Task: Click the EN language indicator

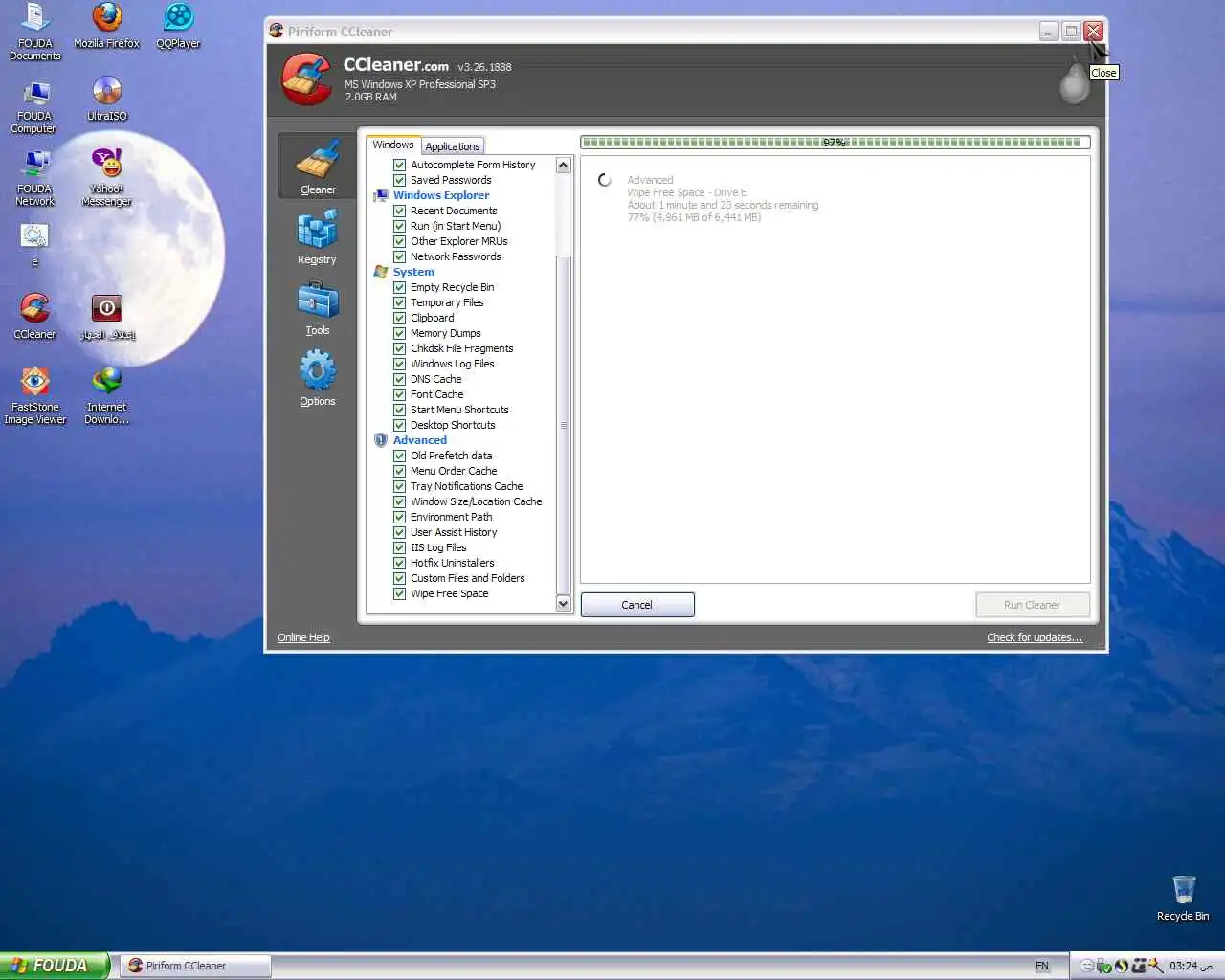Action: [1042, 966]
